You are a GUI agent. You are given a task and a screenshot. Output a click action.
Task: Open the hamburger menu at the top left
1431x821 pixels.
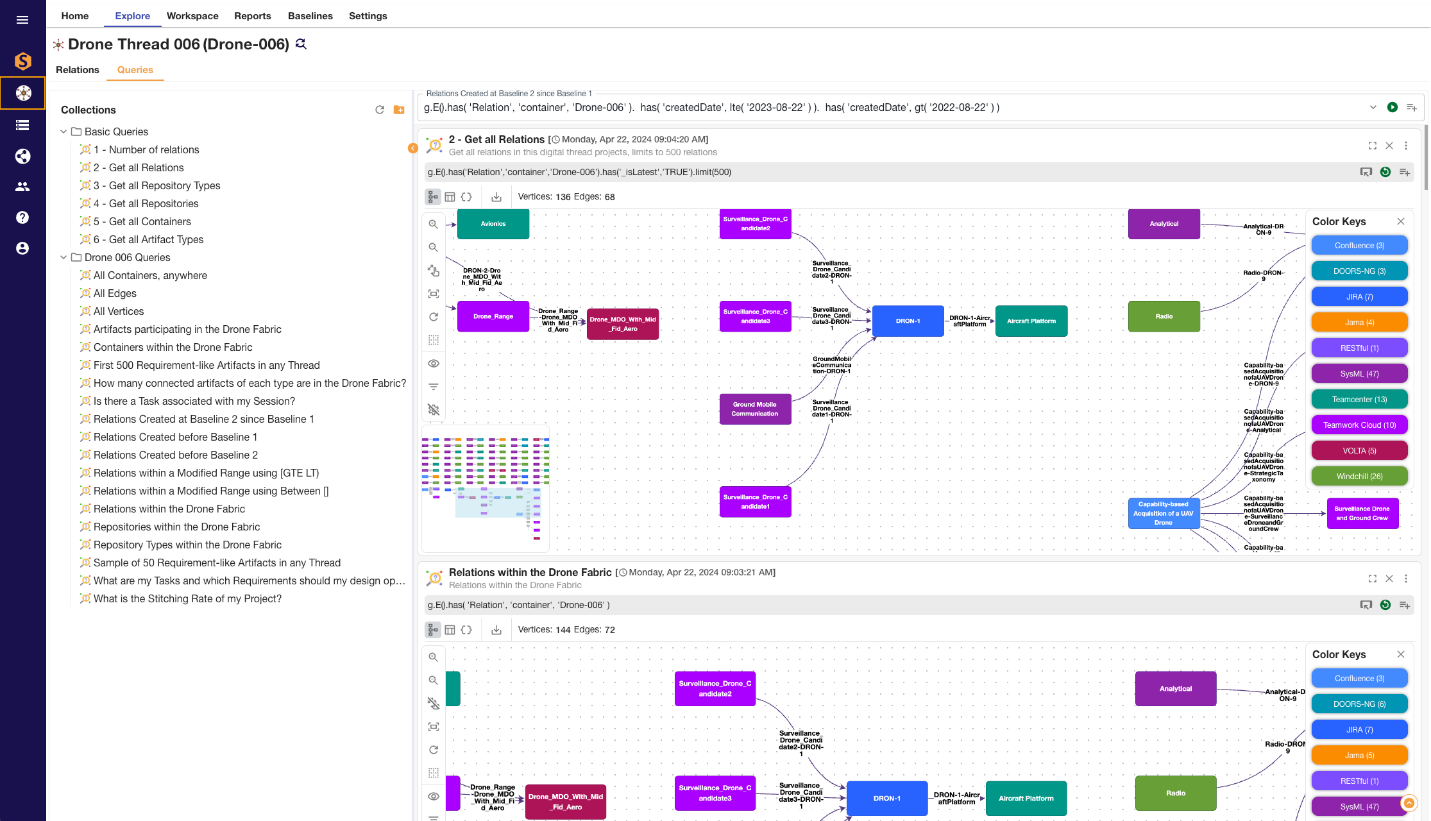pyautogui.click(x=22, y=20)
